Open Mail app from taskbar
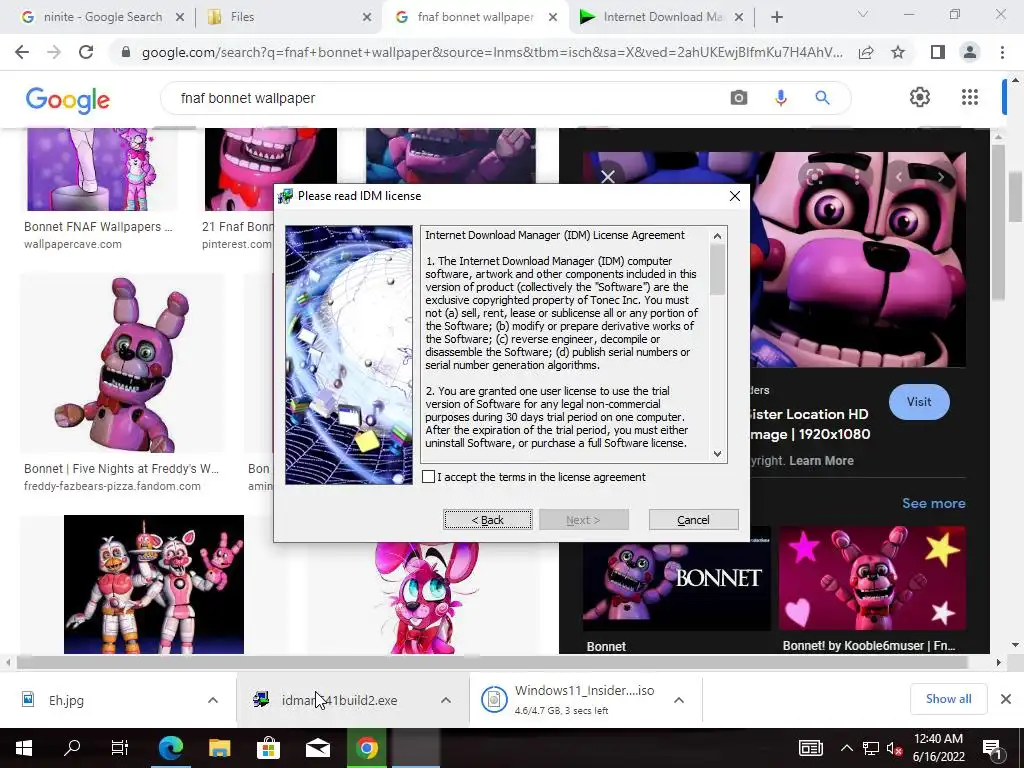Image resolution: width=1024 pixels, height=768 pixels. pos(317,748)
